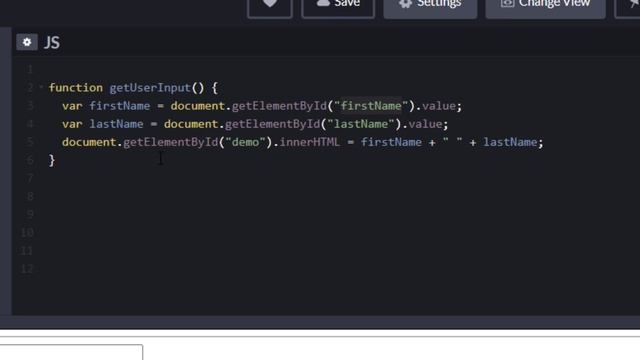Click innerHTML on line 5
Viewport: 640px width, 360px height.
(309, 142)
